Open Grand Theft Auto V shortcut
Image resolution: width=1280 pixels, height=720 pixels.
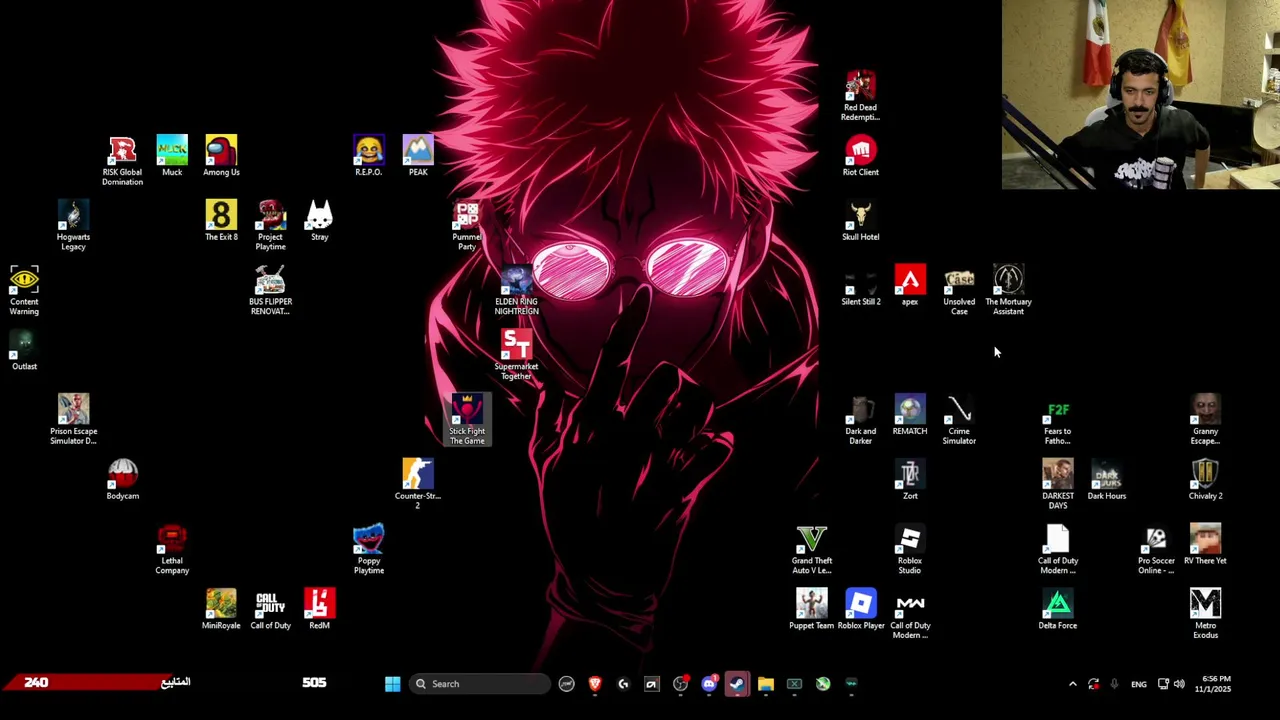(x=811, y=550)
